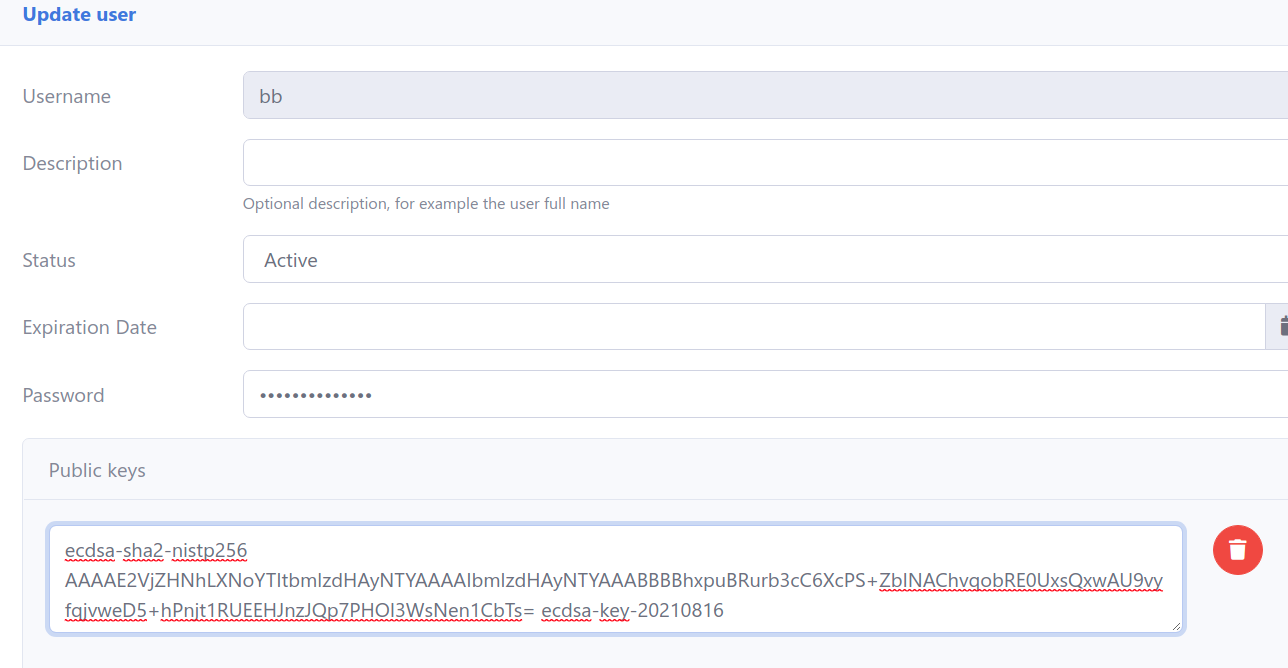Select "Active" in the Status selector
1288x668 pixels.
coord(290,260)
